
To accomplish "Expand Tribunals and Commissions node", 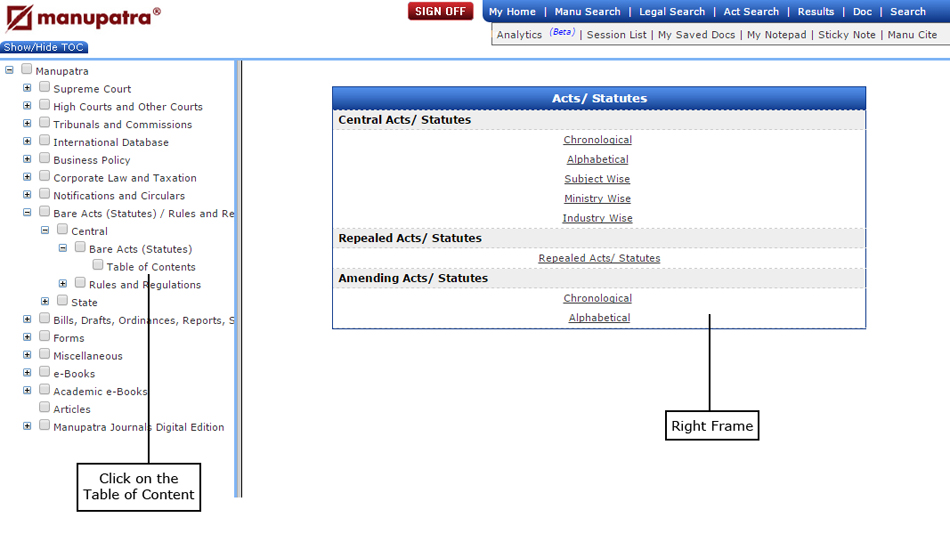I will click(27, 124).
